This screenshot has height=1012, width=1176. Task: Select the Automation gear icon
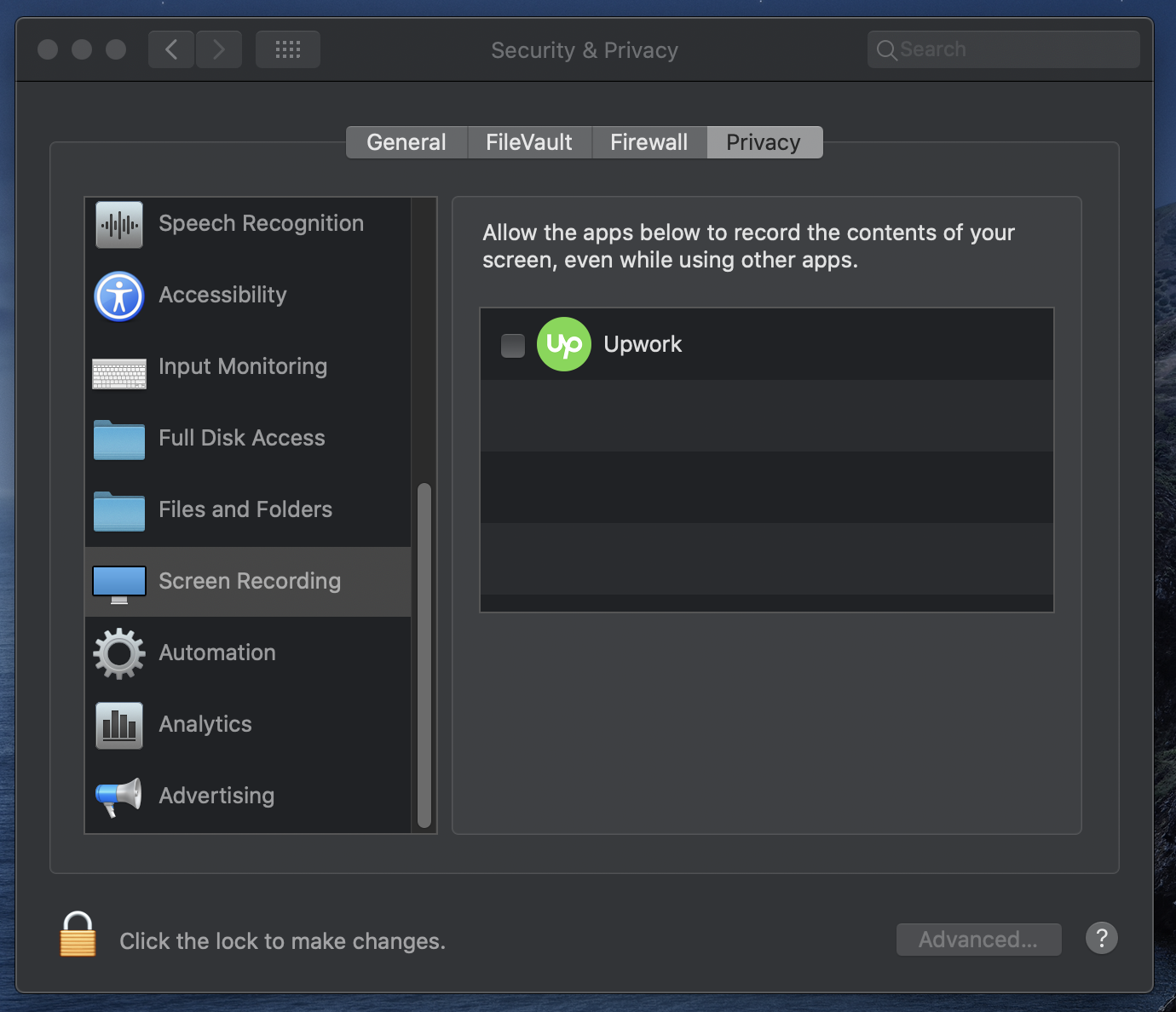coord(119,653)
